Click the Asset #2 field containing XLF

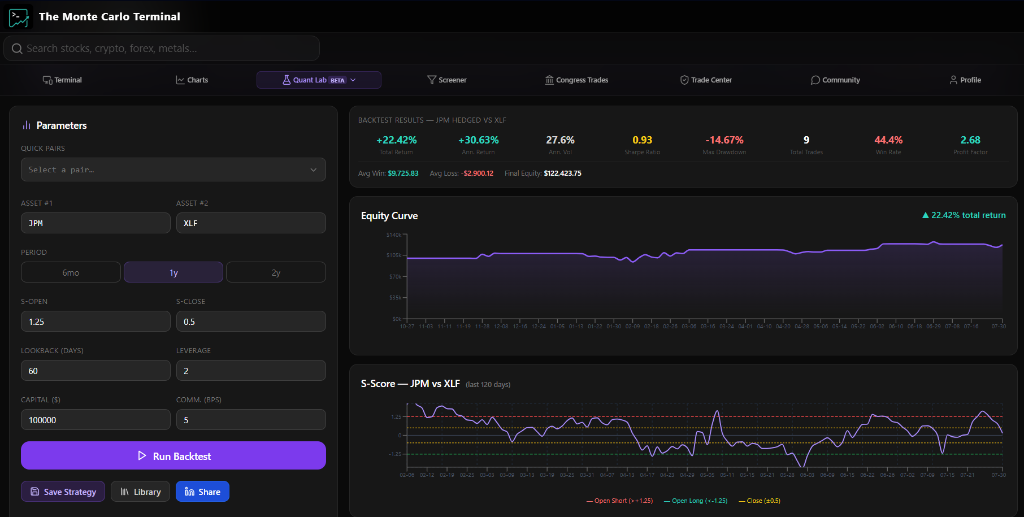[x=251, y=223]
